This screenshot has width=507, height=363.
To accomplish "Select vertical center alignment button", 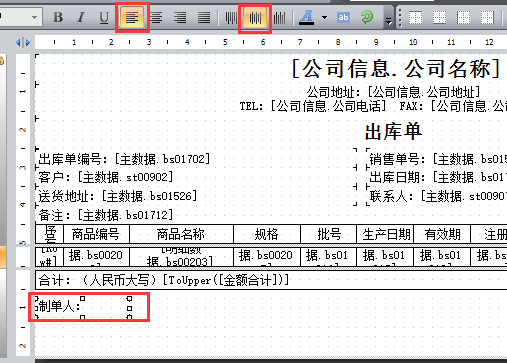I will (x=255, y=18).
